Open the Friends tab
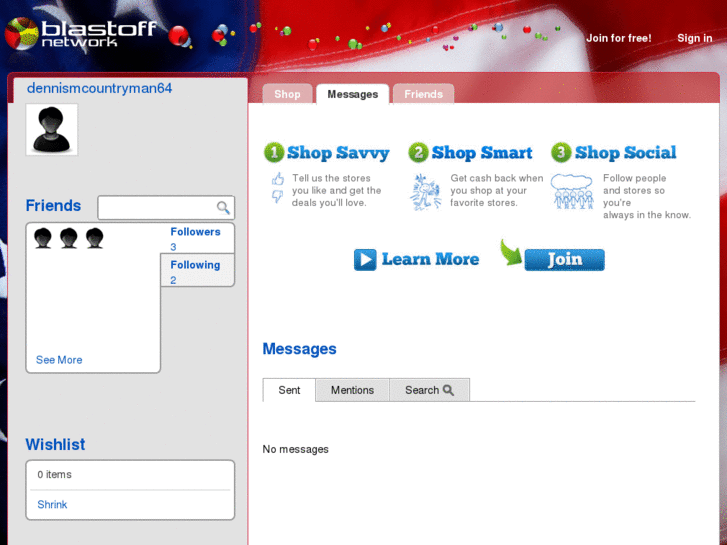Screen dimensions: 727x545 pos(423,94)
